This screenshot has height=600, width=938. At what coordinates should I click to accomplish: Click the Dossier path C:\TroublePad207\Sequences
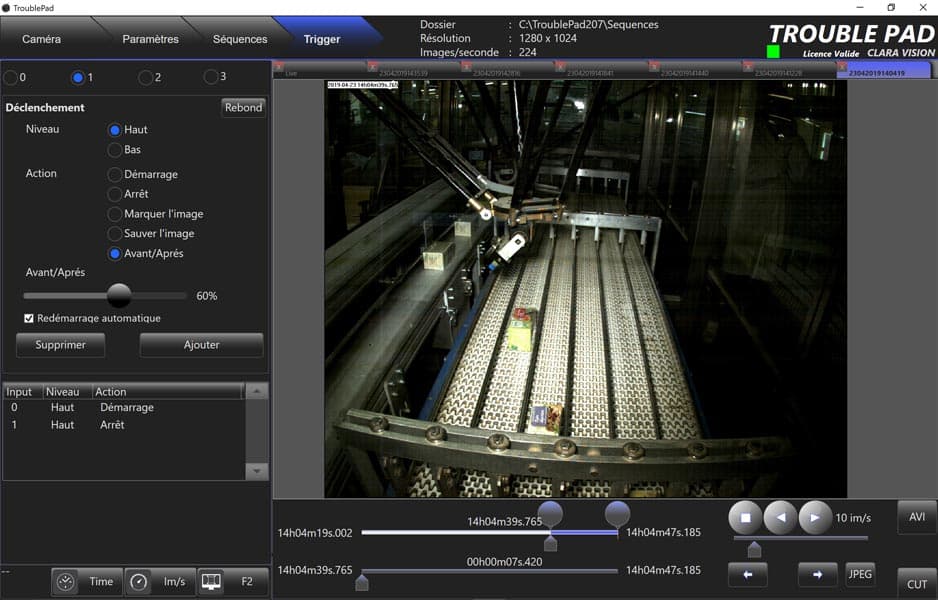[x=588, y=25]
